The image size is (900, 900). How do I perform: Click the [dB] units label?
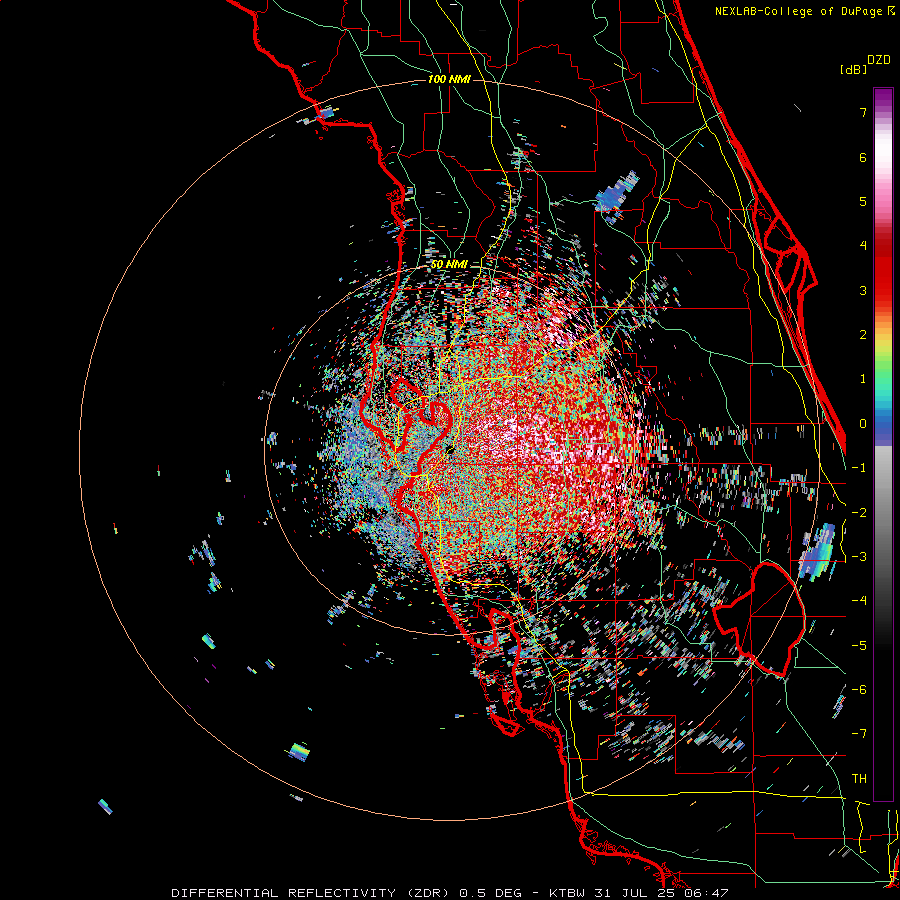tap(853, 69)
